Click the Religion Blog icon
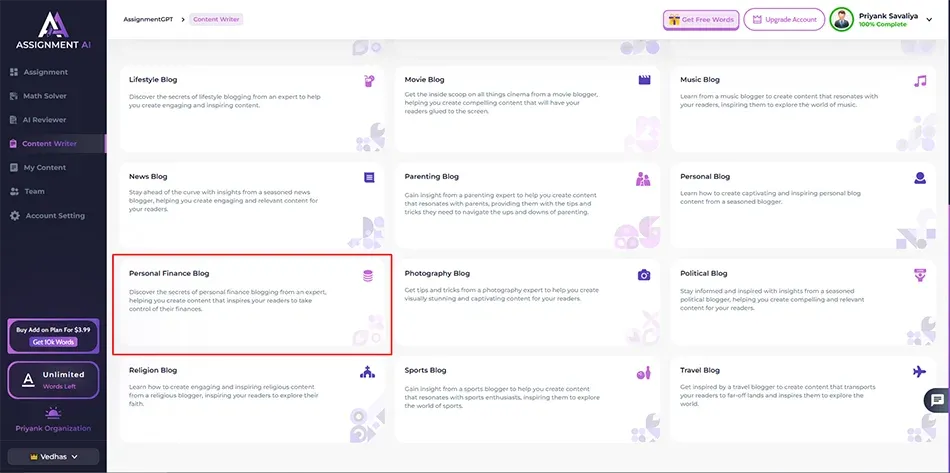 (x=368, y=372)
